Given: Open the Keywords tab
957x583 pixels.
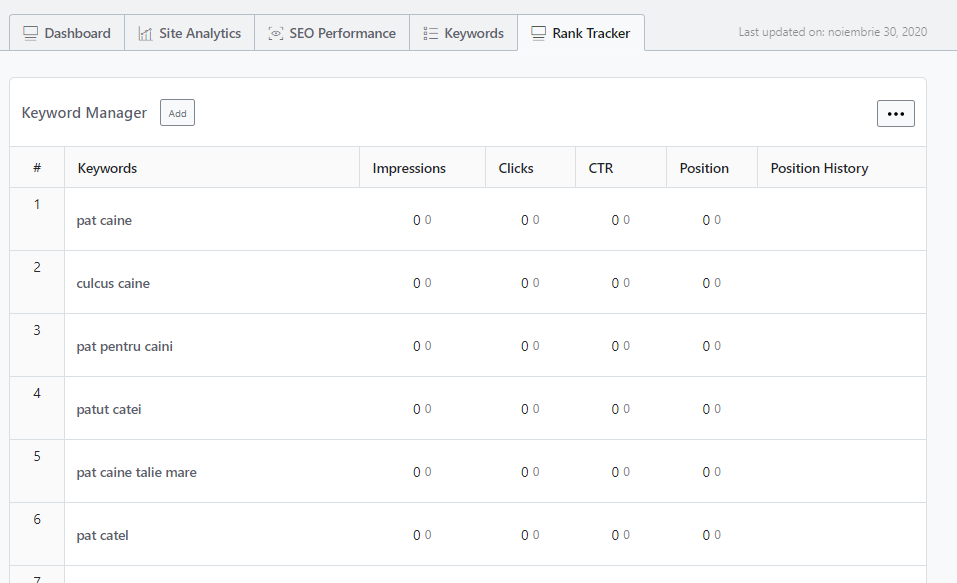Looking at the screenshot, I should point(473,33).
